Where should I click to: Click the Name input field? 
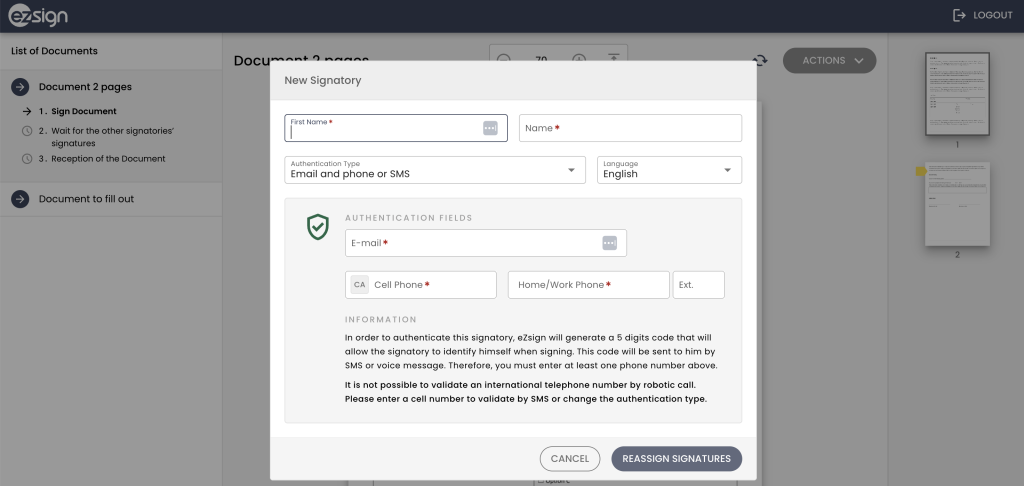pos(630,128)
